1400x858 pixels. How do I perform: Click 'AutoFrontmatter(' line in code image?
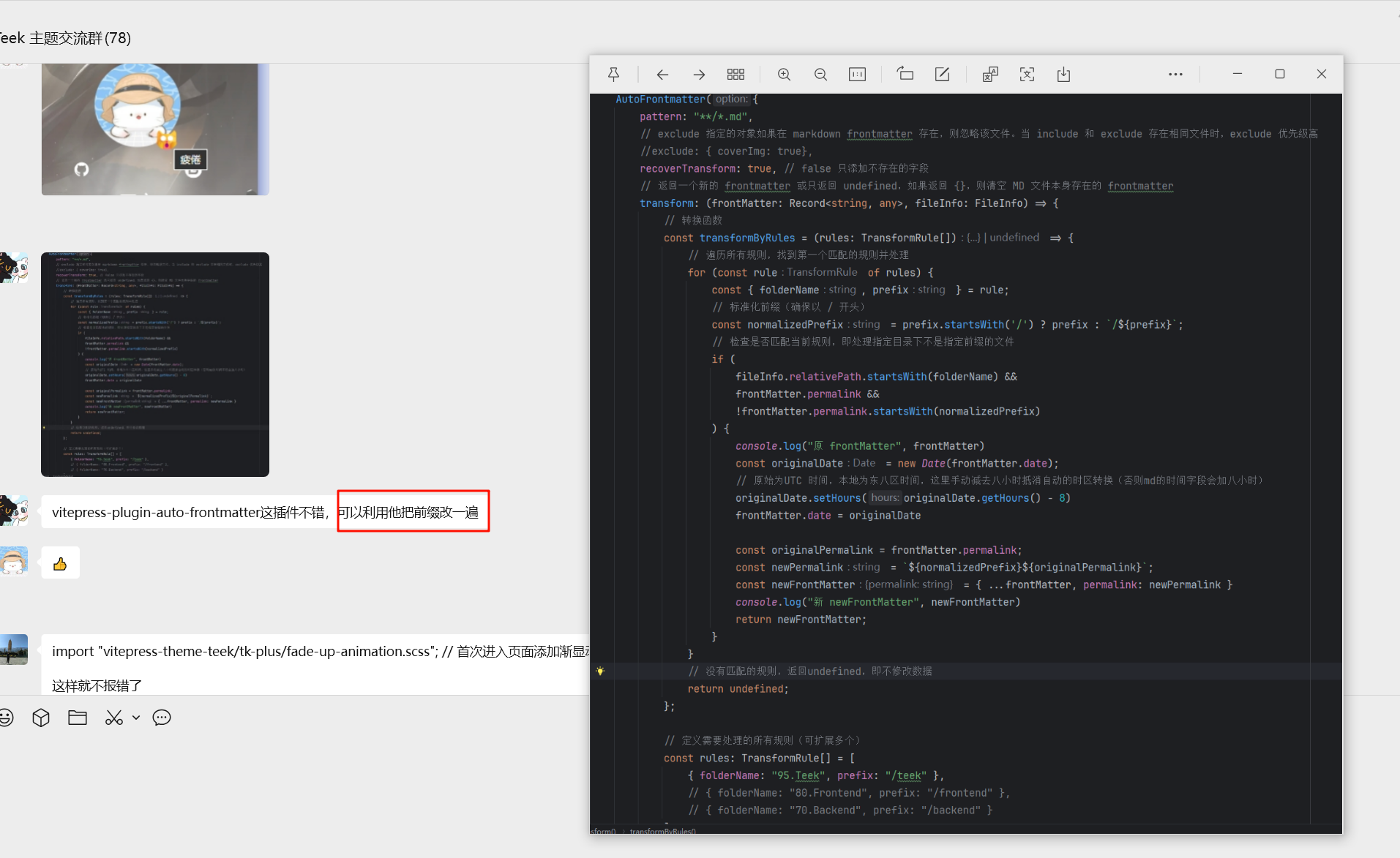686,99
